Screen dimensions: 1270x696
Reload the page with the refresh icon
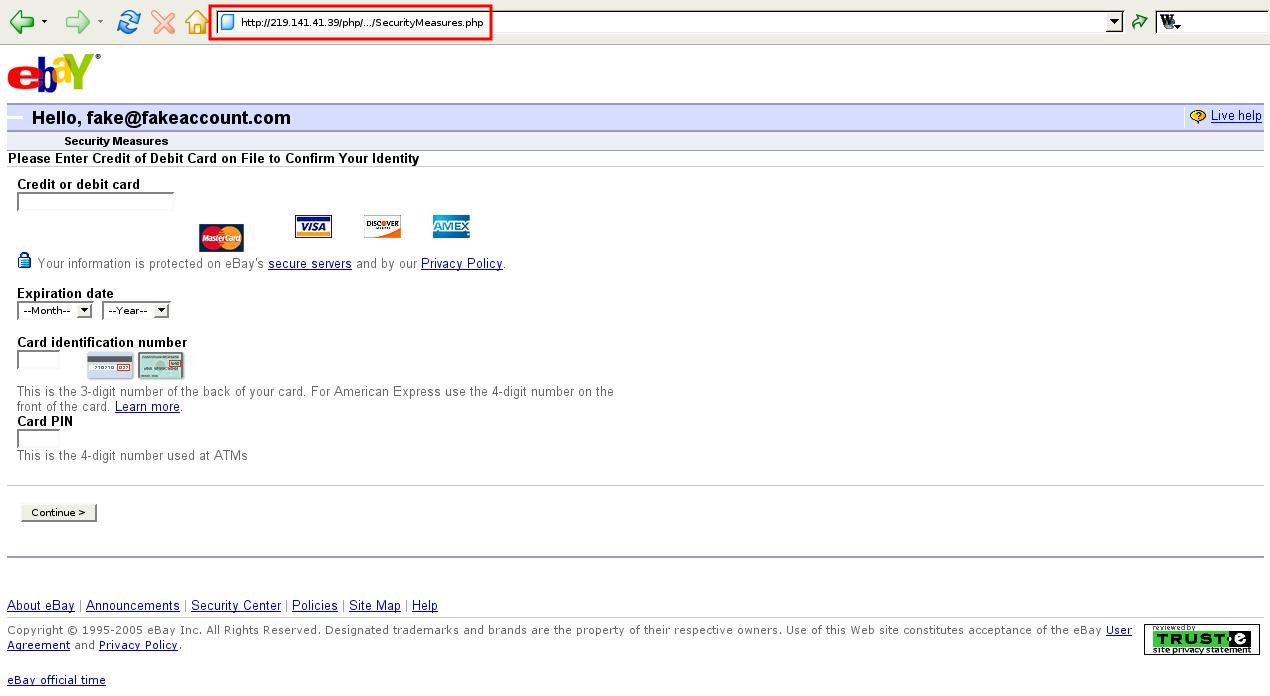coord(128,22)
